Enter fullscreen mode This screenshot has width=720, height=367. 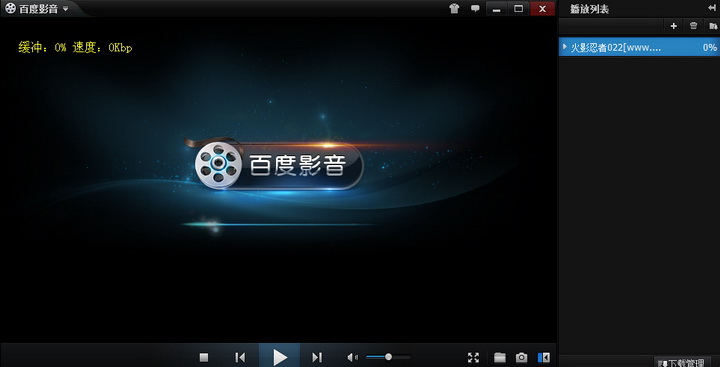click(473, 357)
